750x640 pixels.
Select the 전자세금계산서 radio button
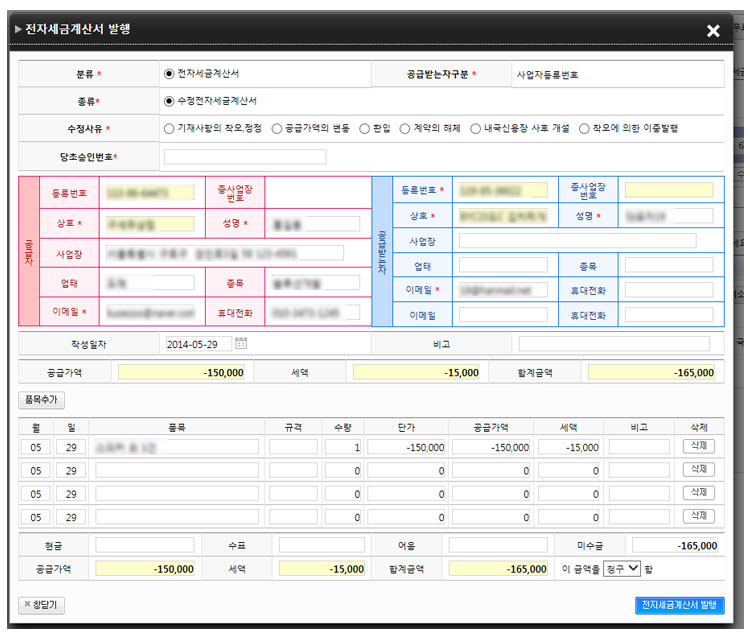(169, 74)
